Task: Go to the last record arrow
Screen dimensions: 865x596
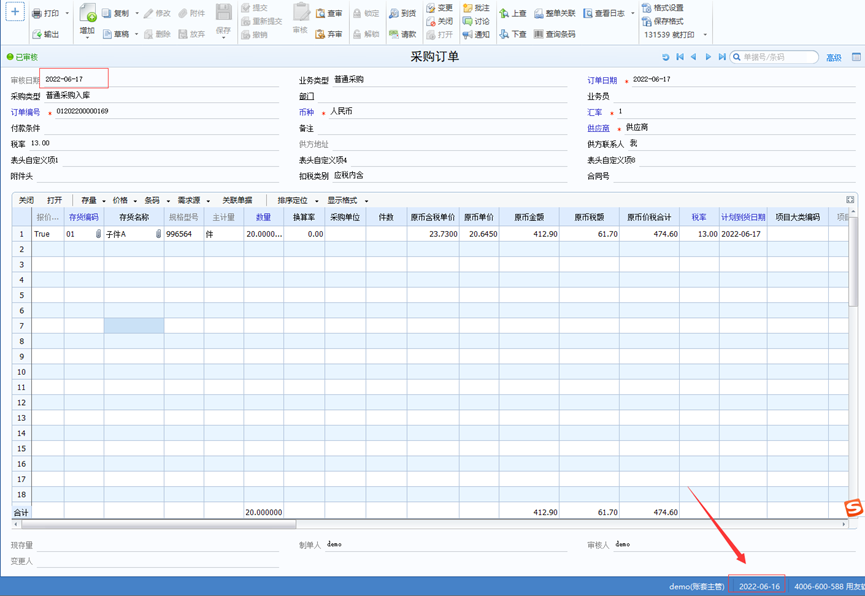Action: (x=722, y=57)
